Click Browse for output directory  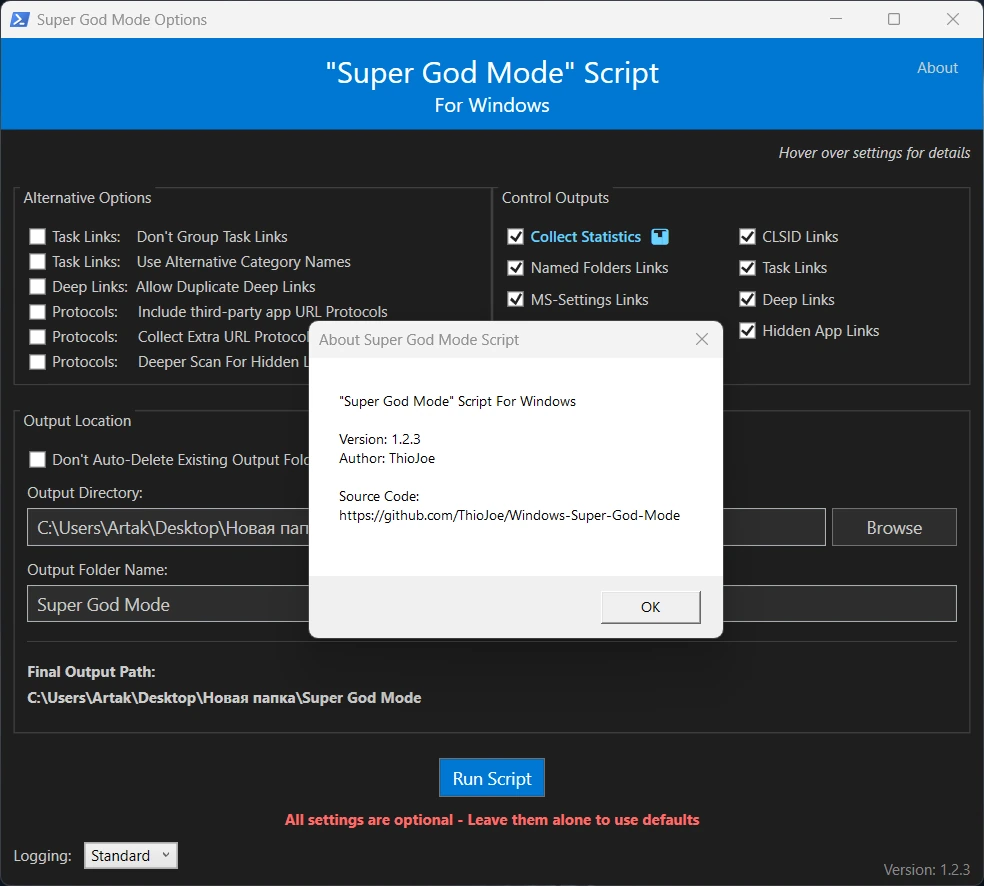tap(894, 528)
